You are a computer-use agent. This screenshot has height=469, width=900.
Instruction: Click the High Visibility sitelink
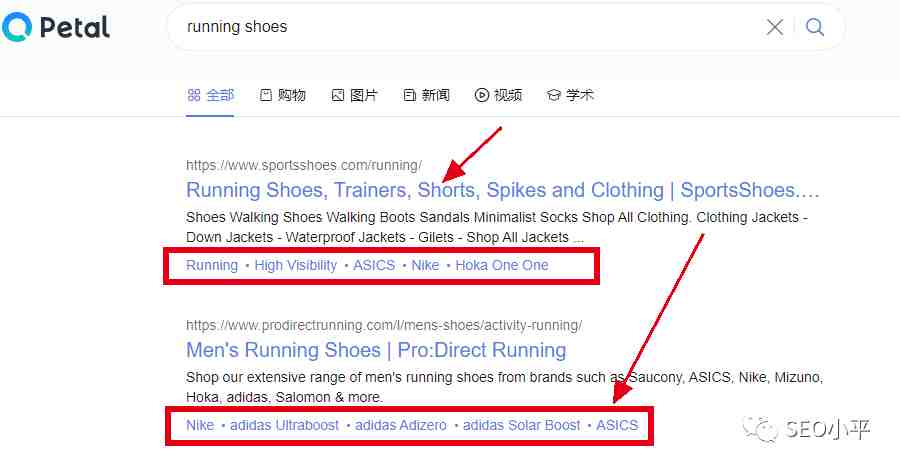[296, 265]
